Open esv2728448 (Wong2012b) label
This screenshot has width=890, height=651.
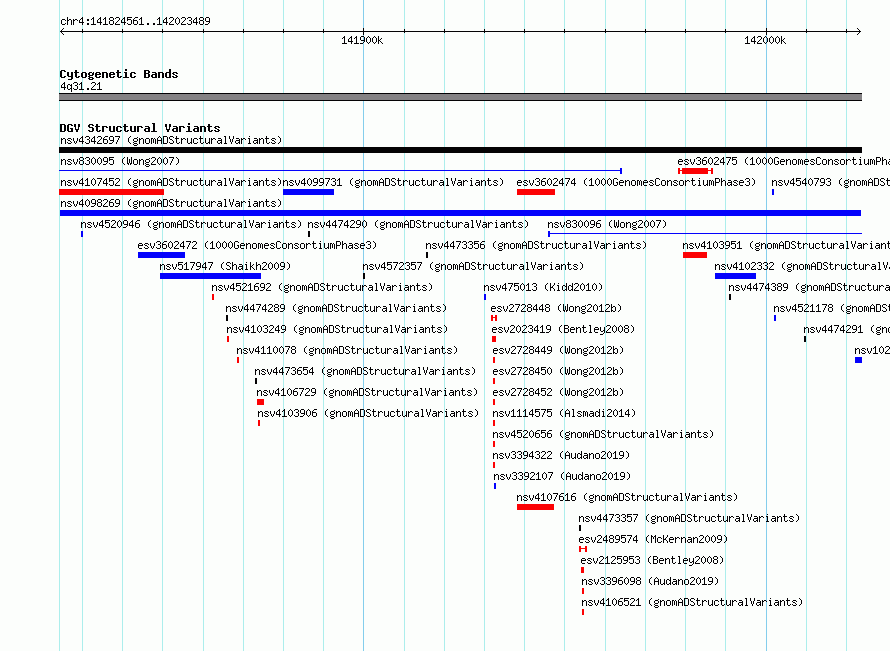[x=556, y=308]
